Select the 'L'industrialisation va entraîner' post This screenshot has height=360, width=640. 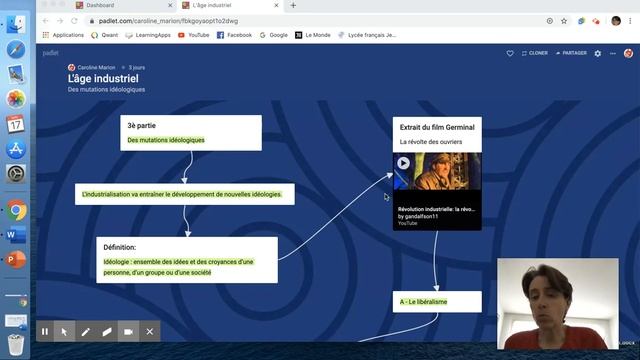point(184,194)
